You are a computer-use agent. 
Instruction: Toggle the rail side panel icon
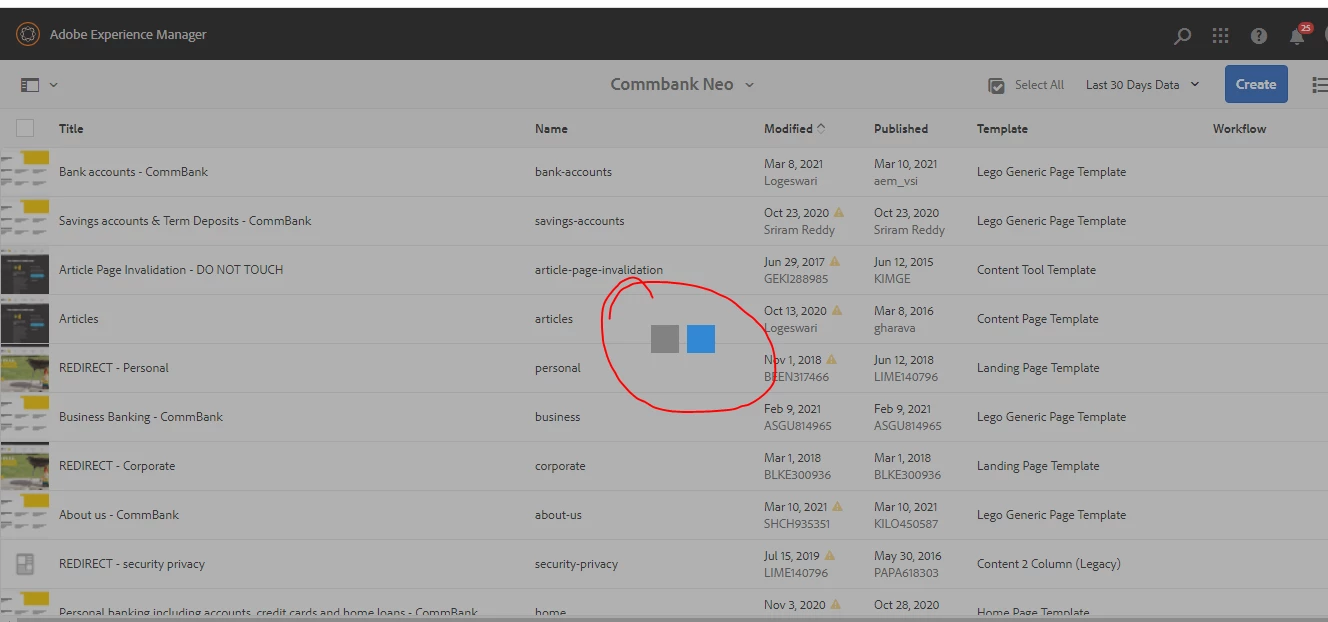tap(30, 85)
